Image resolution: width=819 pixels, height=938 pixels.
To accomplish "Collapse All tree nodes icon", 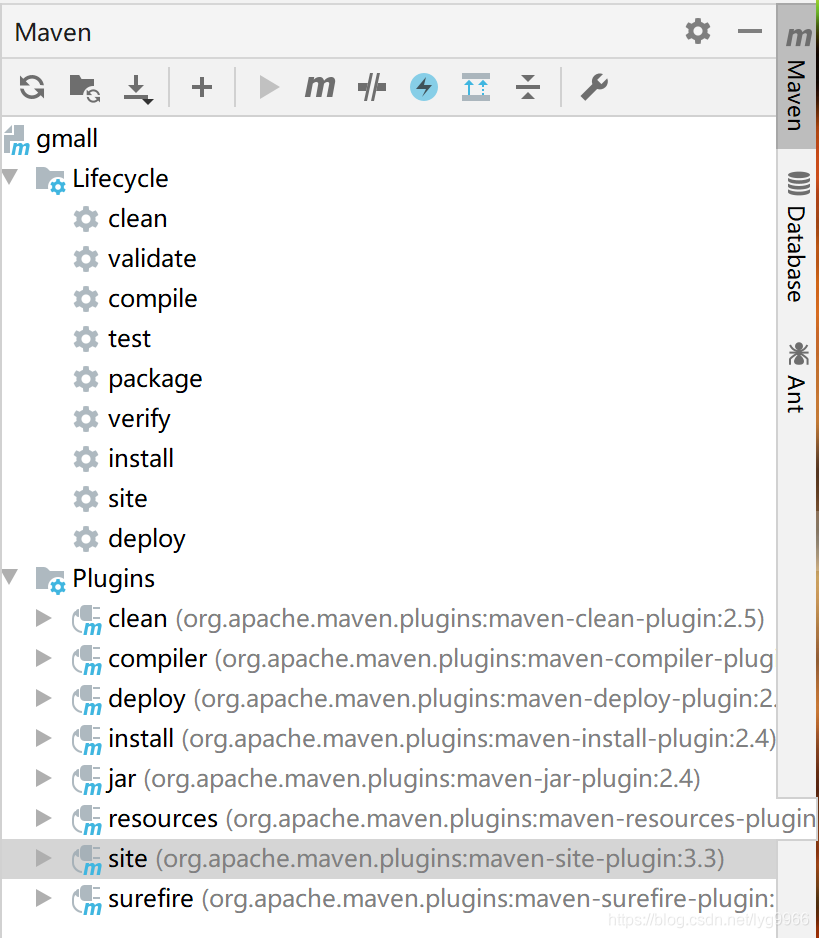I will tap(528, 87).
